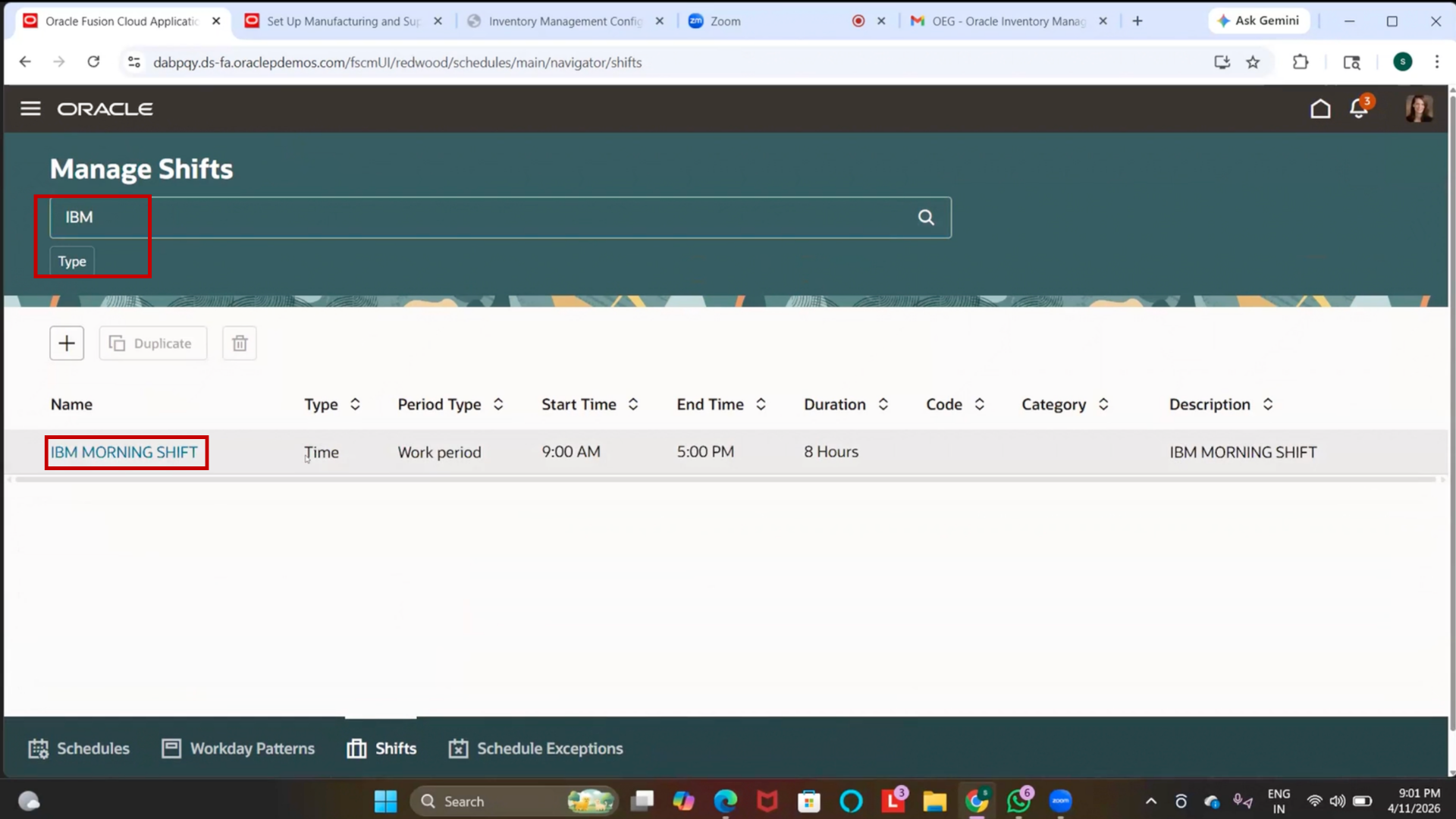Click the 5:00 PM end time cell

[x=705, y=452]
